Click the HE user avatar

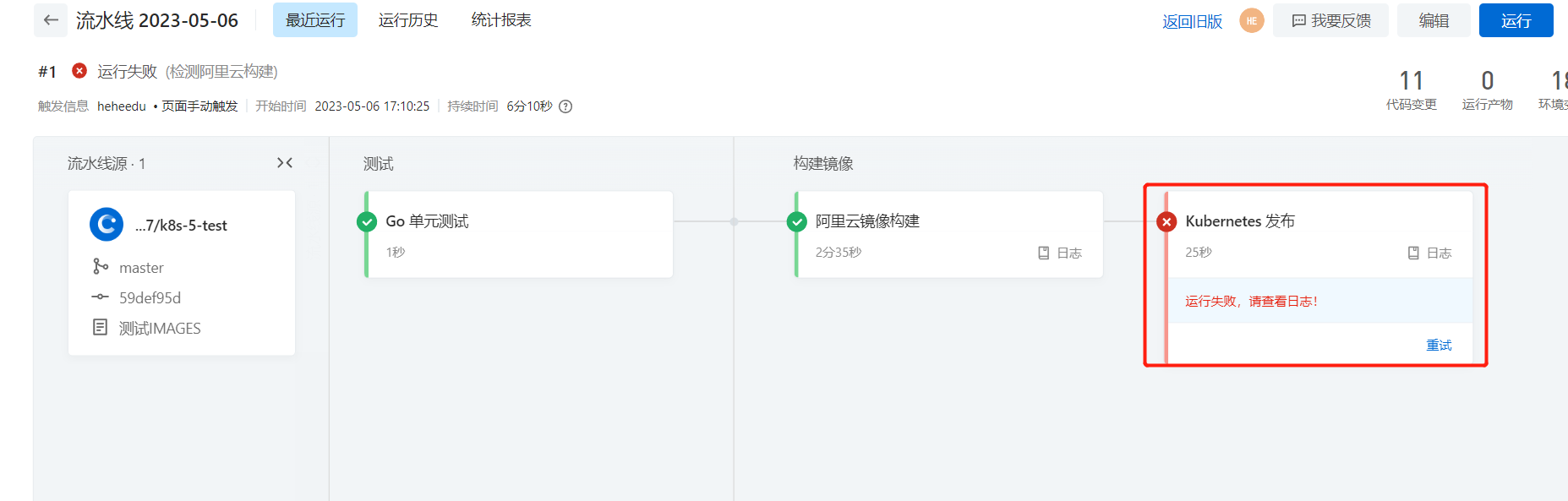pos(1251,20)
